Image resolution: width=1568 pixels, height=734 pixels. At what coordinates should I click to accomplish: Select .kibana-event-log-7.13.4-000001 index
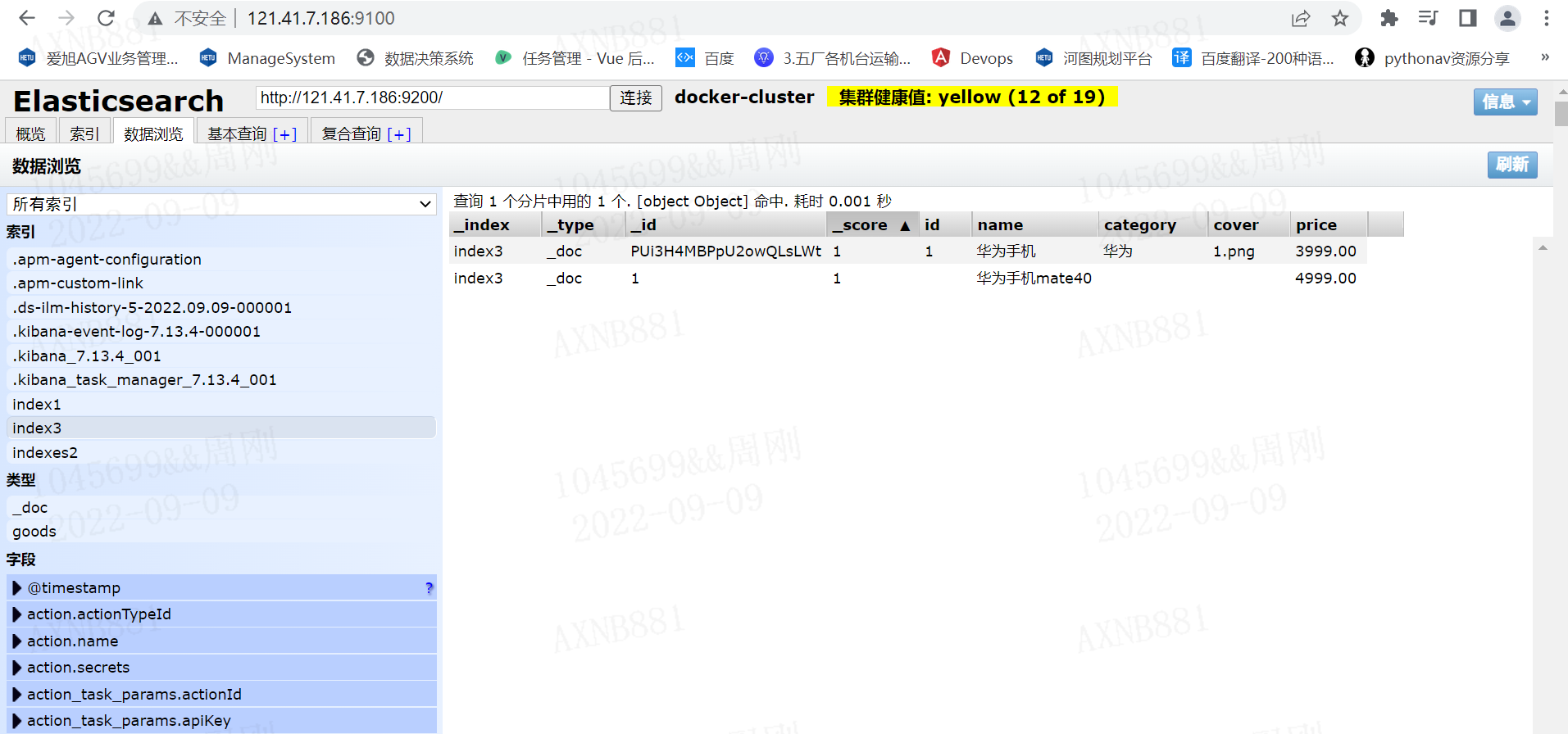click(x=221, y=331)
